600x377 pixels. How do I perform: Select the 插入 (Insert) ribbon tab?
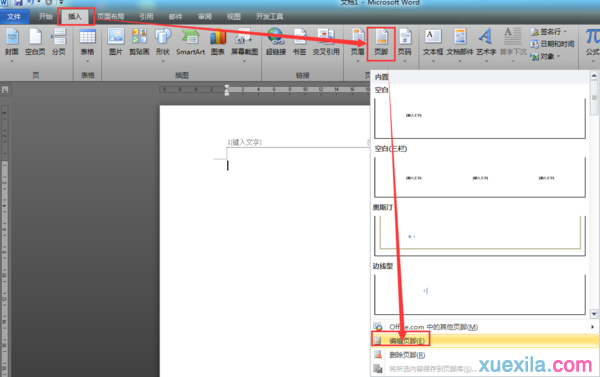[75, 16]
